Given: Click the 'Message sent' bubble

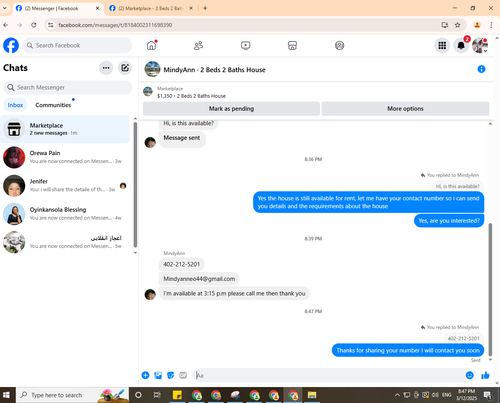Looking at the screenshot, I should pyautogui.click(x=182, y=138).
